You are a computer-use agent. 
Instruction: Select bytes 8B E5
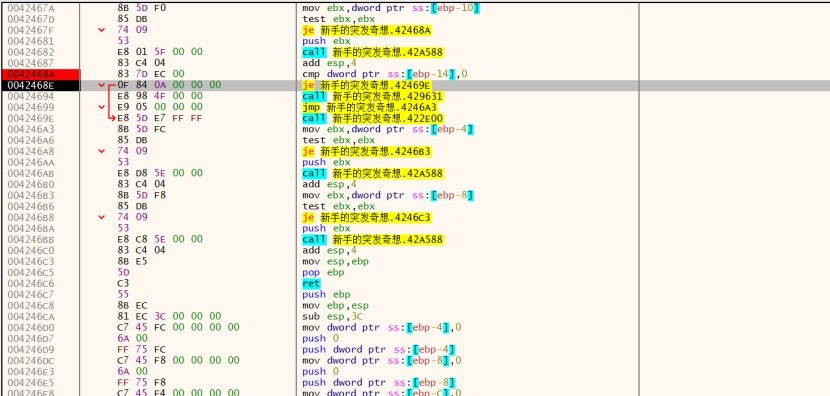pos(132,262)
